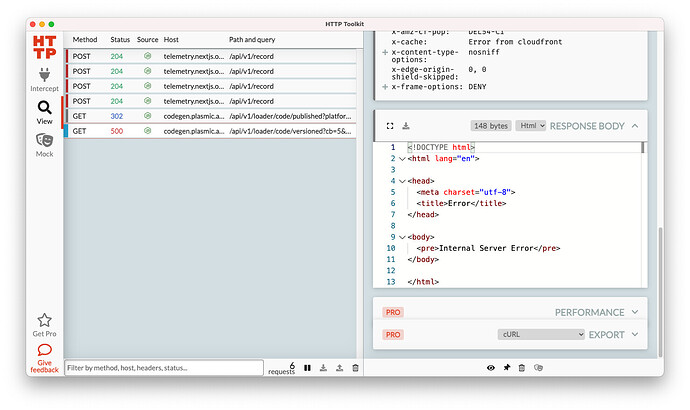Viewport: 690px width, 410px height.
Task: Expand the Performance section
Action: (x=635, y=312)
